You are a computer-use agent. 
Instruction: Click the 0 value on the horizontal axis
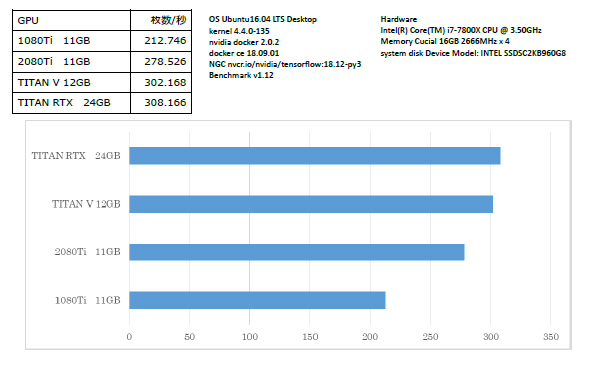point(129,337)
